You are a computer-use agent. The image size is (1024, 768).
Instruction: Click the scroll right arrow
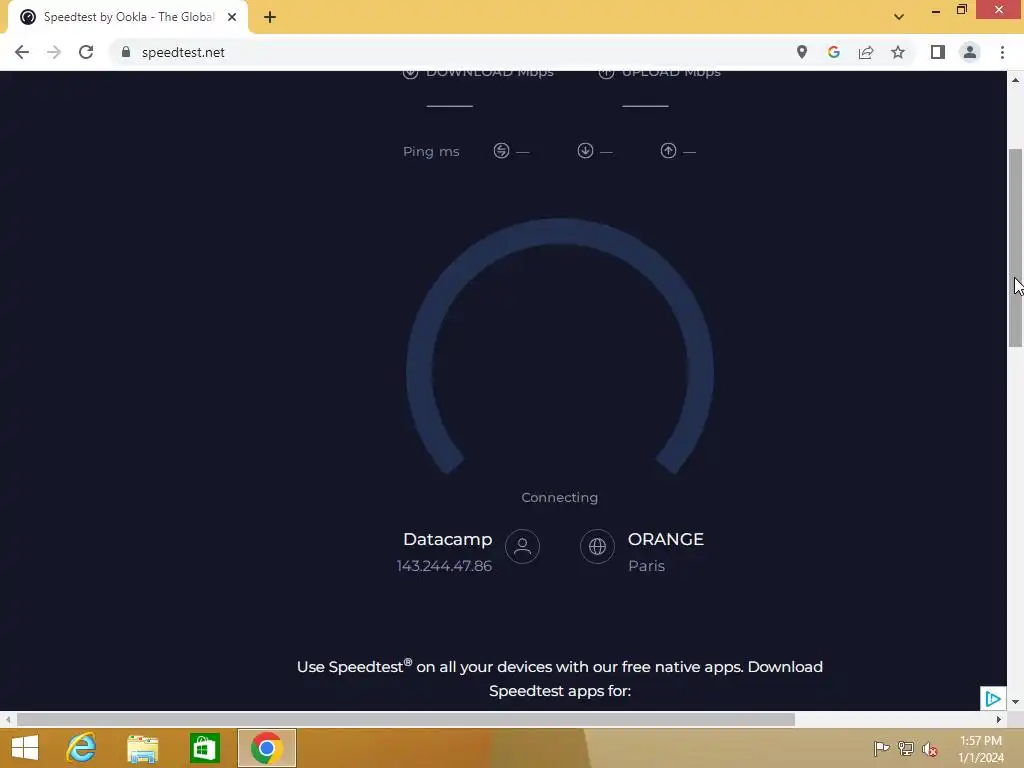[x=999, y=720]
